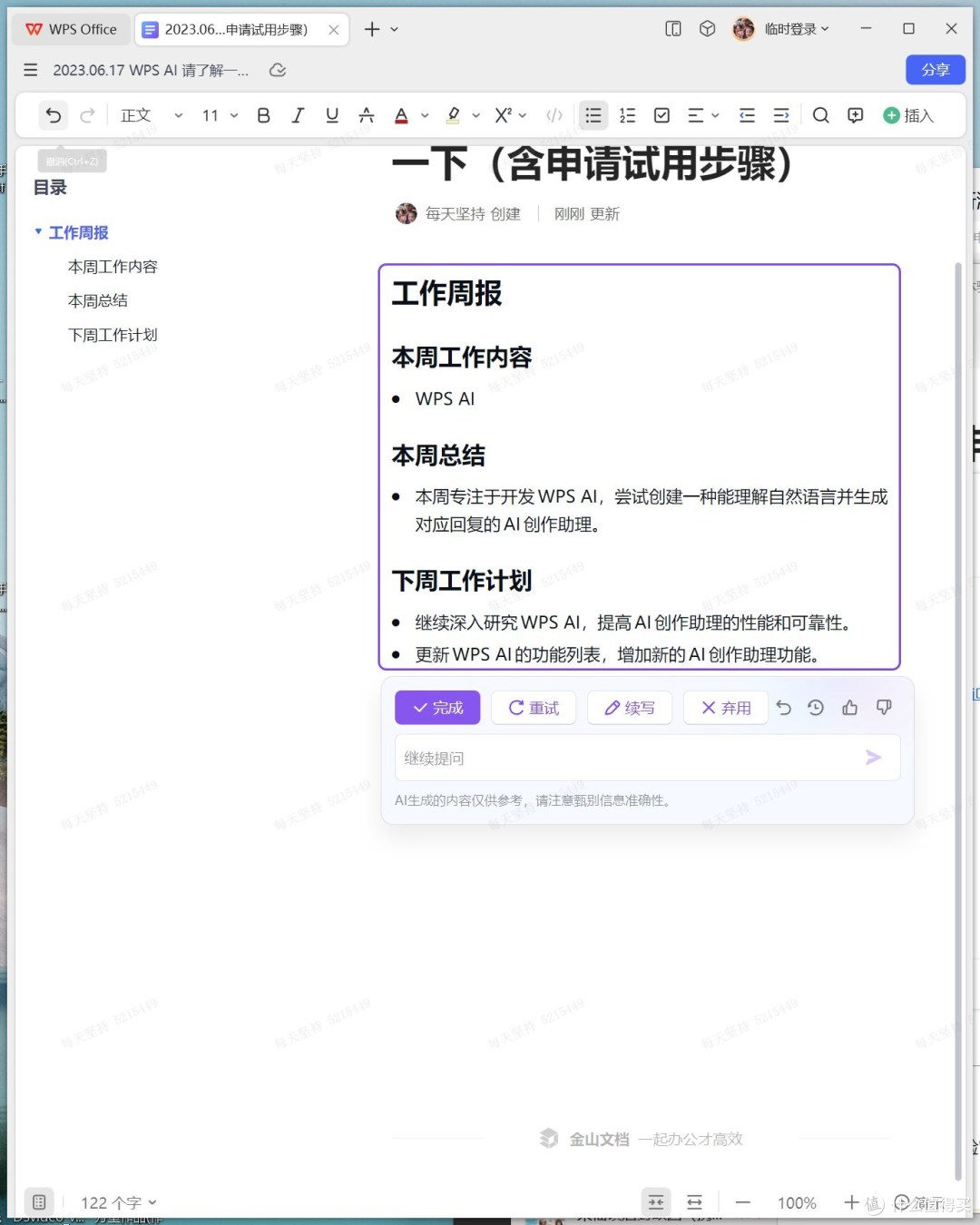Open 122 个字 word count menu
The height and width of the screenshot is (1225, 980).
119,1202
